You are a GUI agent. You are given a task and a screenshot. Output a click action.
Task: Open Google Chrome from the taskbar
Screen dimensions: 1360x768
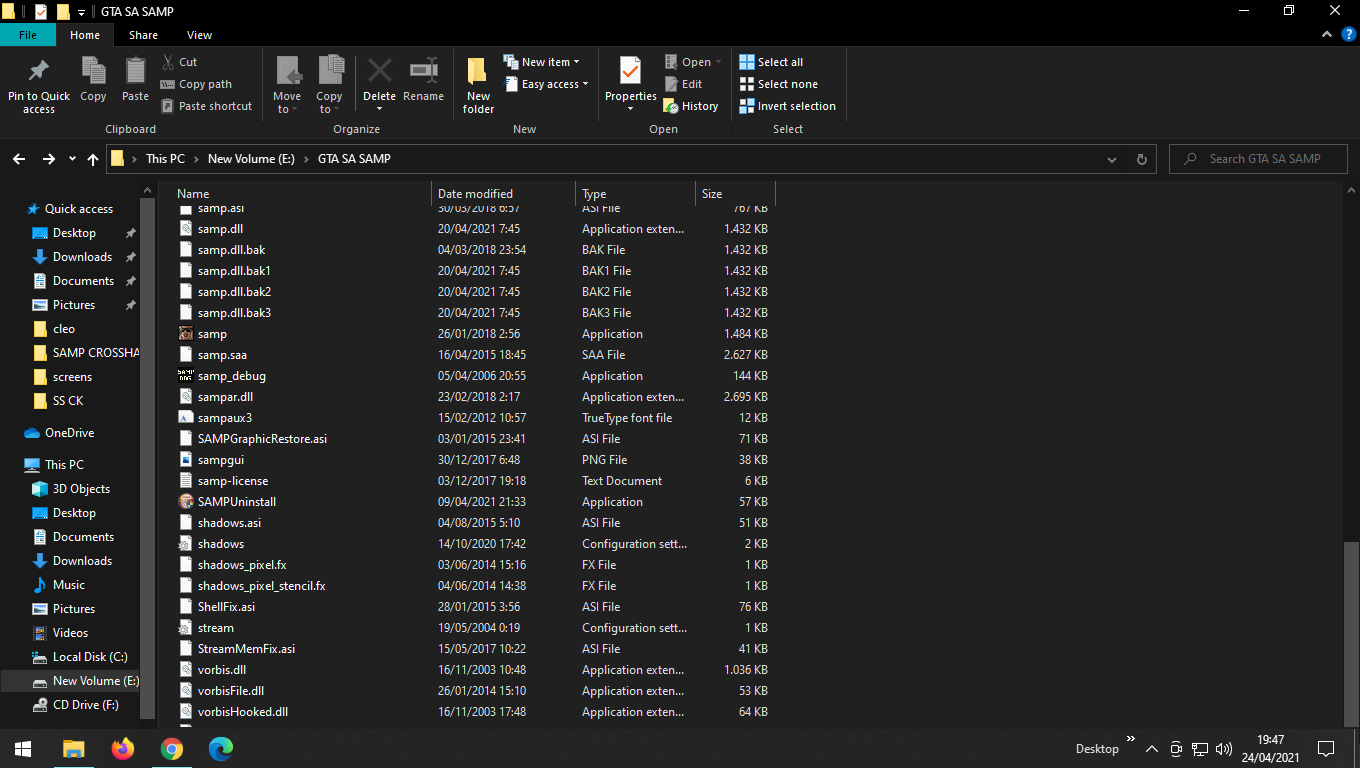pos(172,748)
